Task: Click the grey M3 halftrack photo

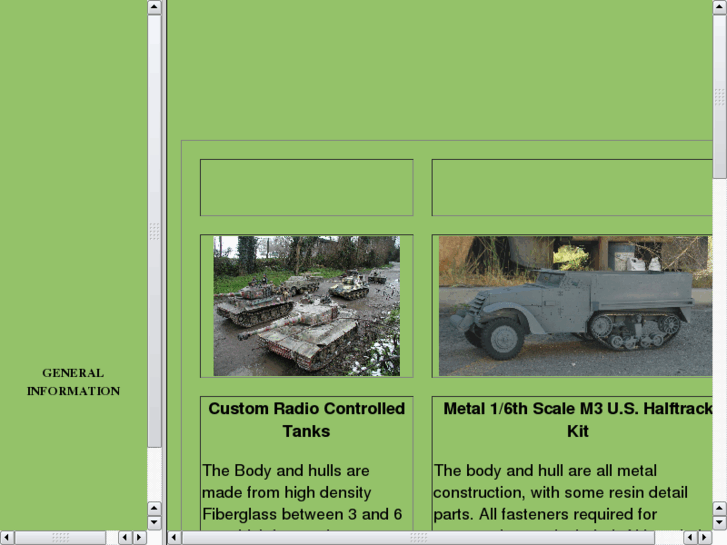Action: click(x=575, y=306)
